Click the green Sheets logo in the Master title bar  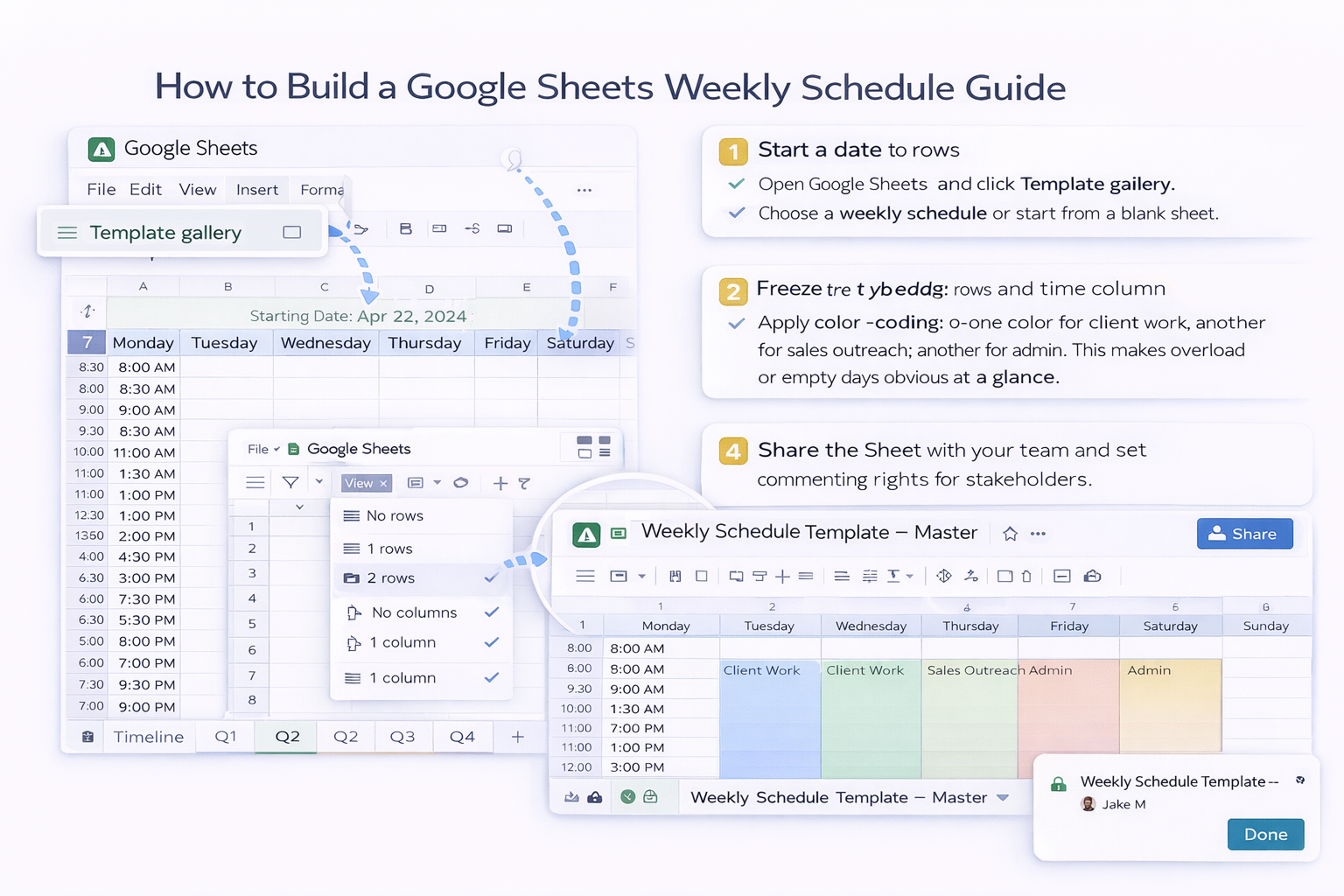[586, 535]
